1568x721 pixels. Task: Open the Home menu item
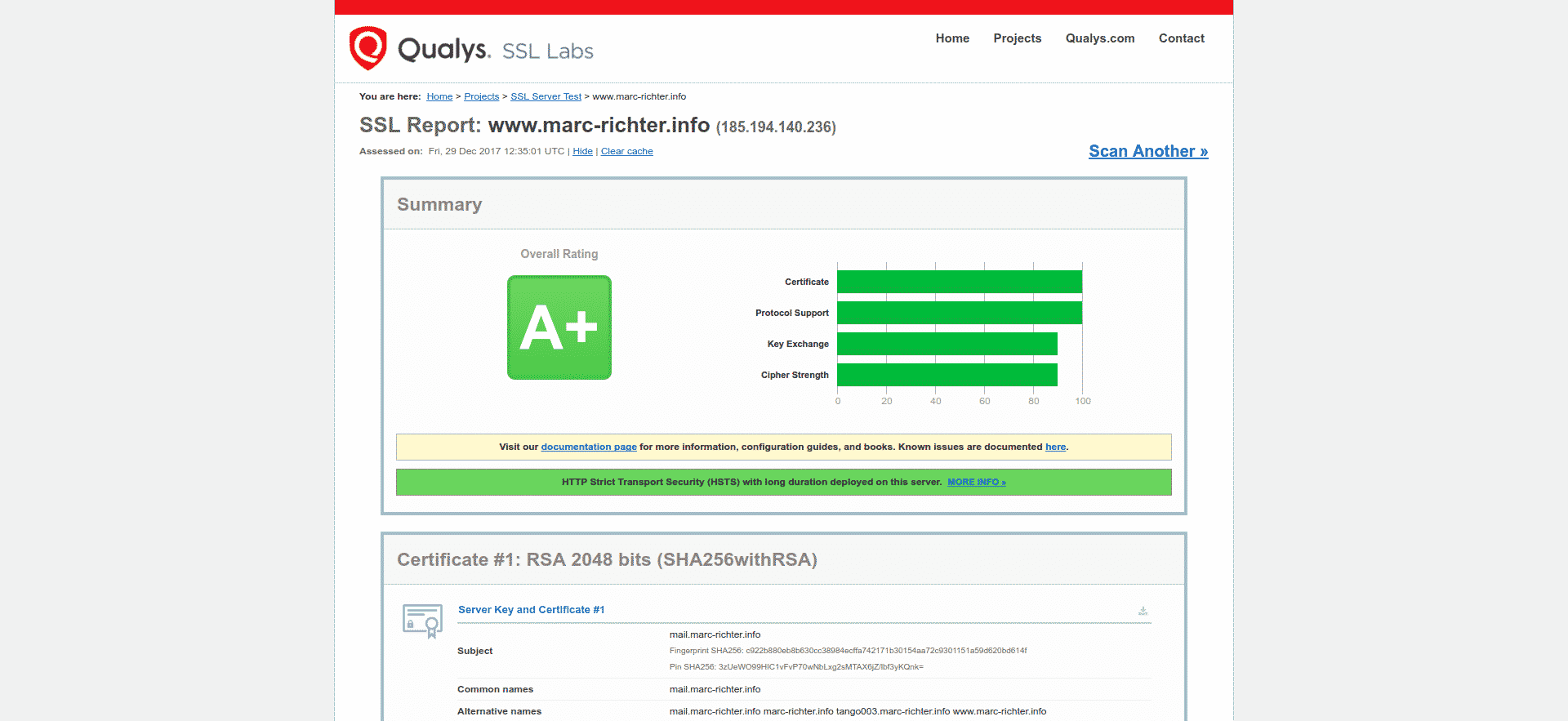(x=952, y=38)
